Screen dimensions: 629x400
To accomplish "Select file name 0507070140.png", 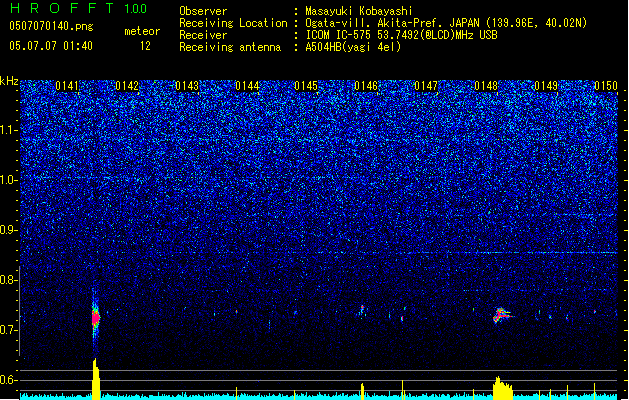I will click(x=51, y=26).
